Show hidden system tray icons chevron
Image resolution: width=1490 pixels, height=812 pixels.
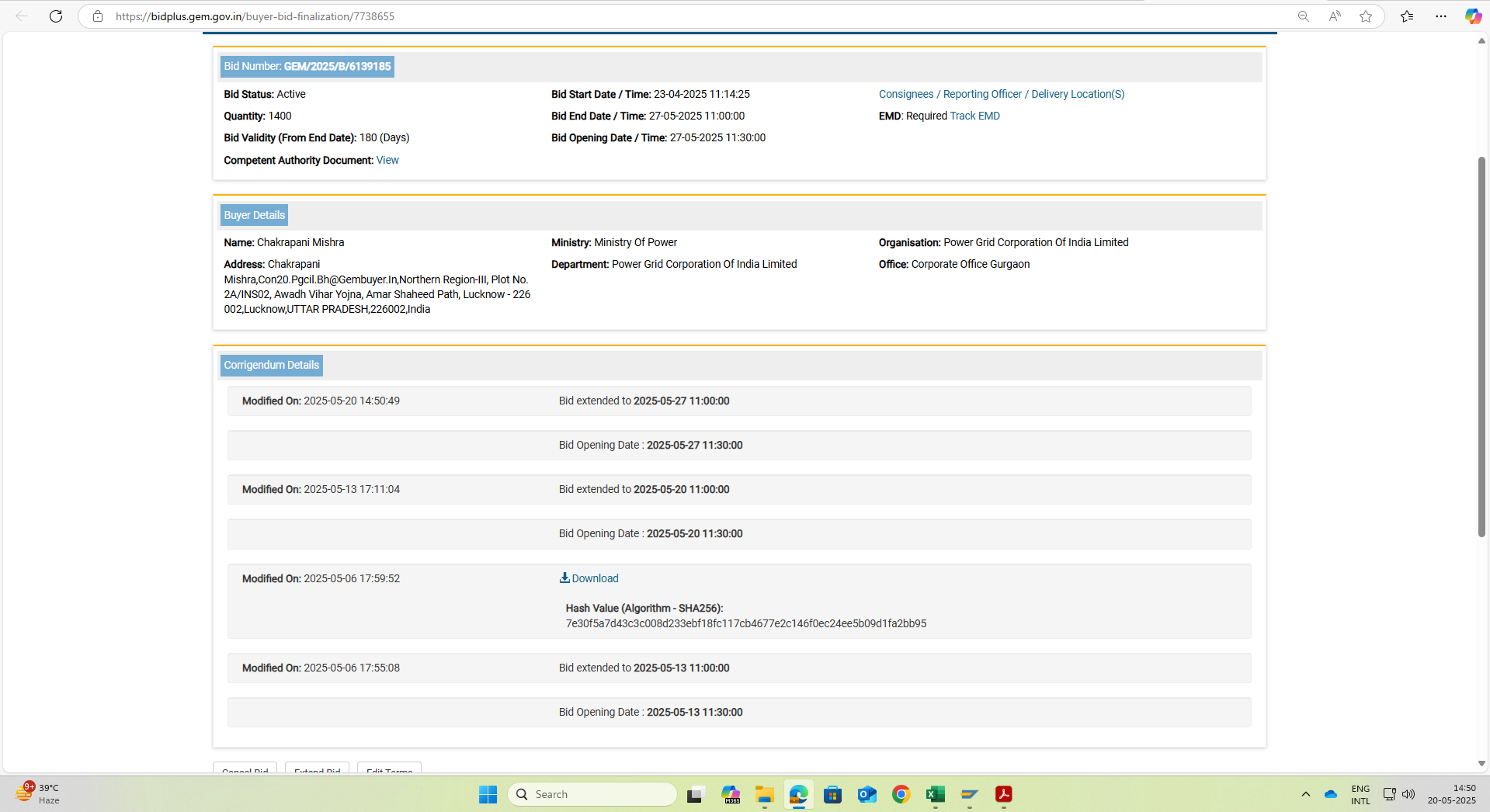[1306, 794]
